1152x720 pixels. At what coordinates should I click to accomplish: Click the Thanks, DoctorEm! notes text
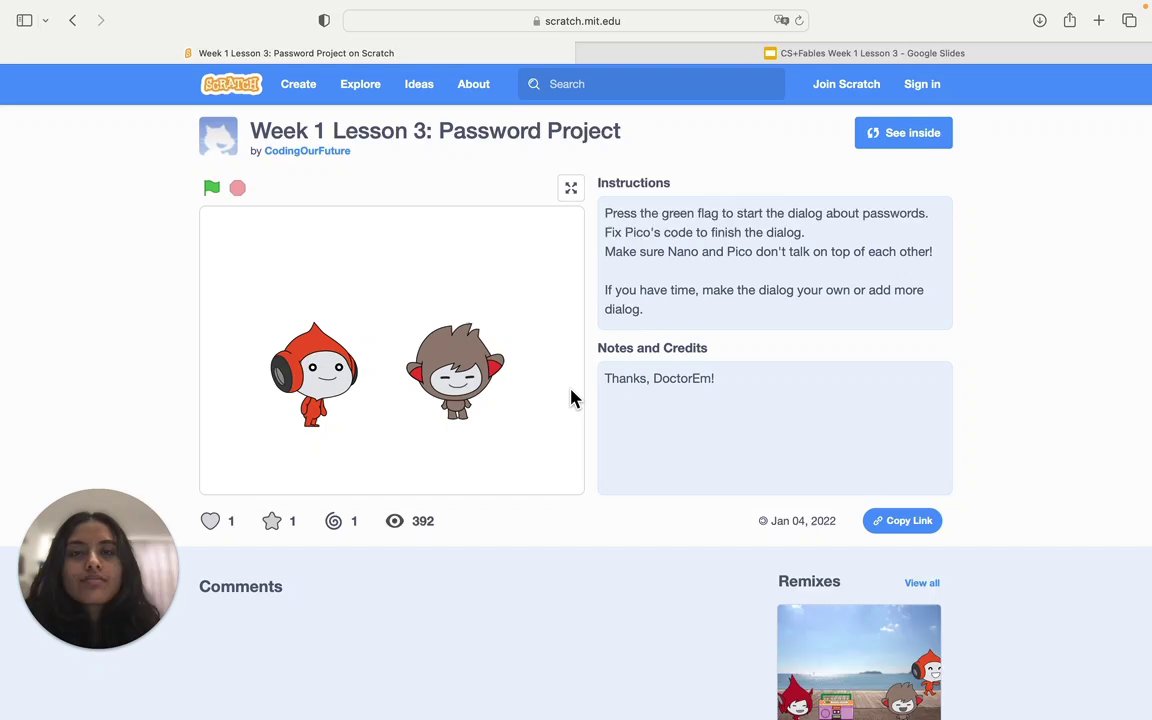point(659,378)
